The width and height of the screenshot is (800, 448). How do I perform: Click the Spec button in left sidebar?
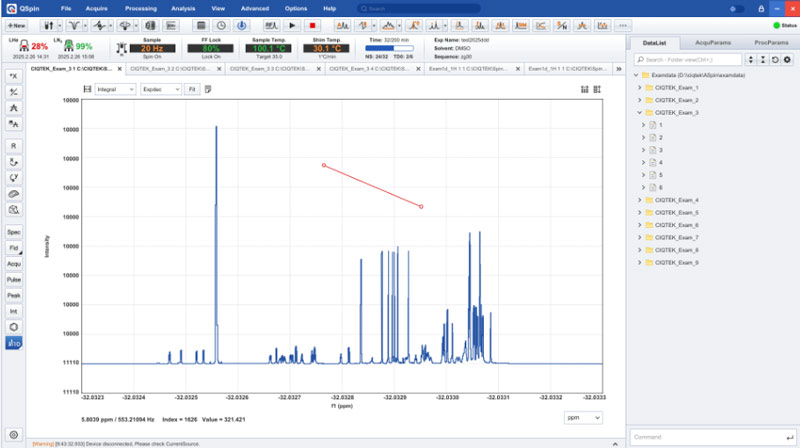tap(14, 231)
